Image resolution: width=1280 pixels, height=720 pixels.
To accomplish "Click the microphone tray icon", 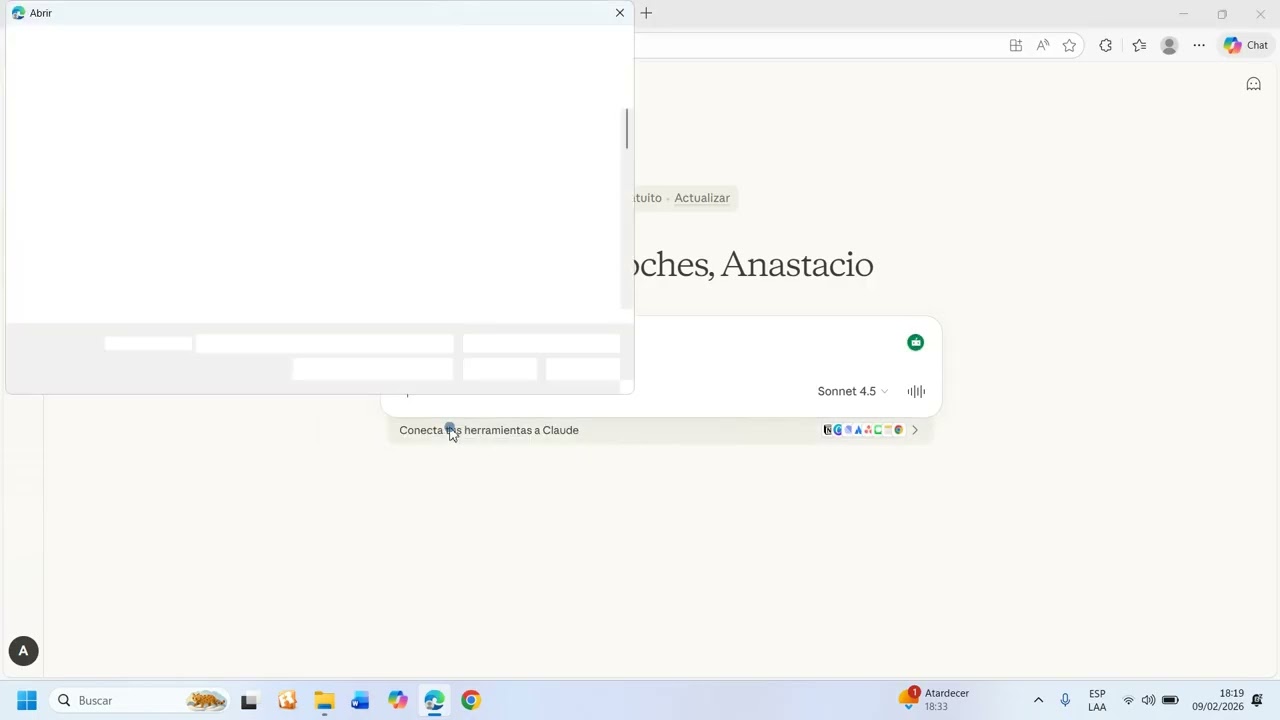I will pyautogui.click(x=1065, y=700).
